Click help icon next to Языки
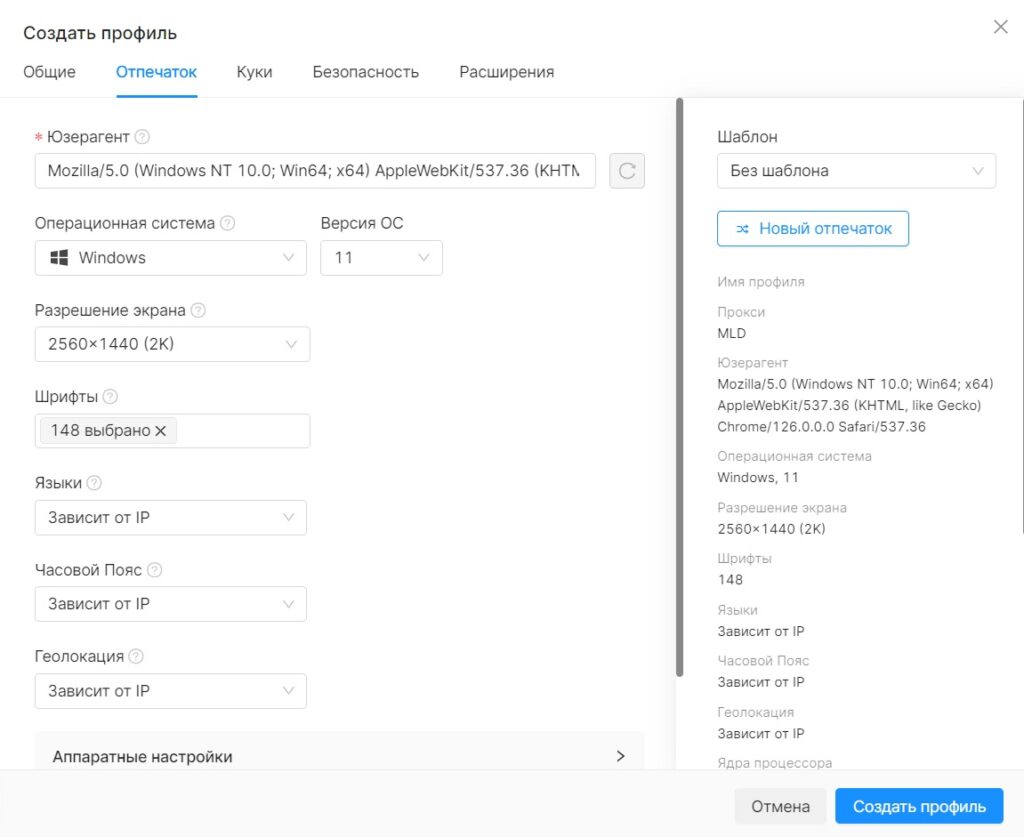This screenshot has width=1024, height=837. pos(94,483)
